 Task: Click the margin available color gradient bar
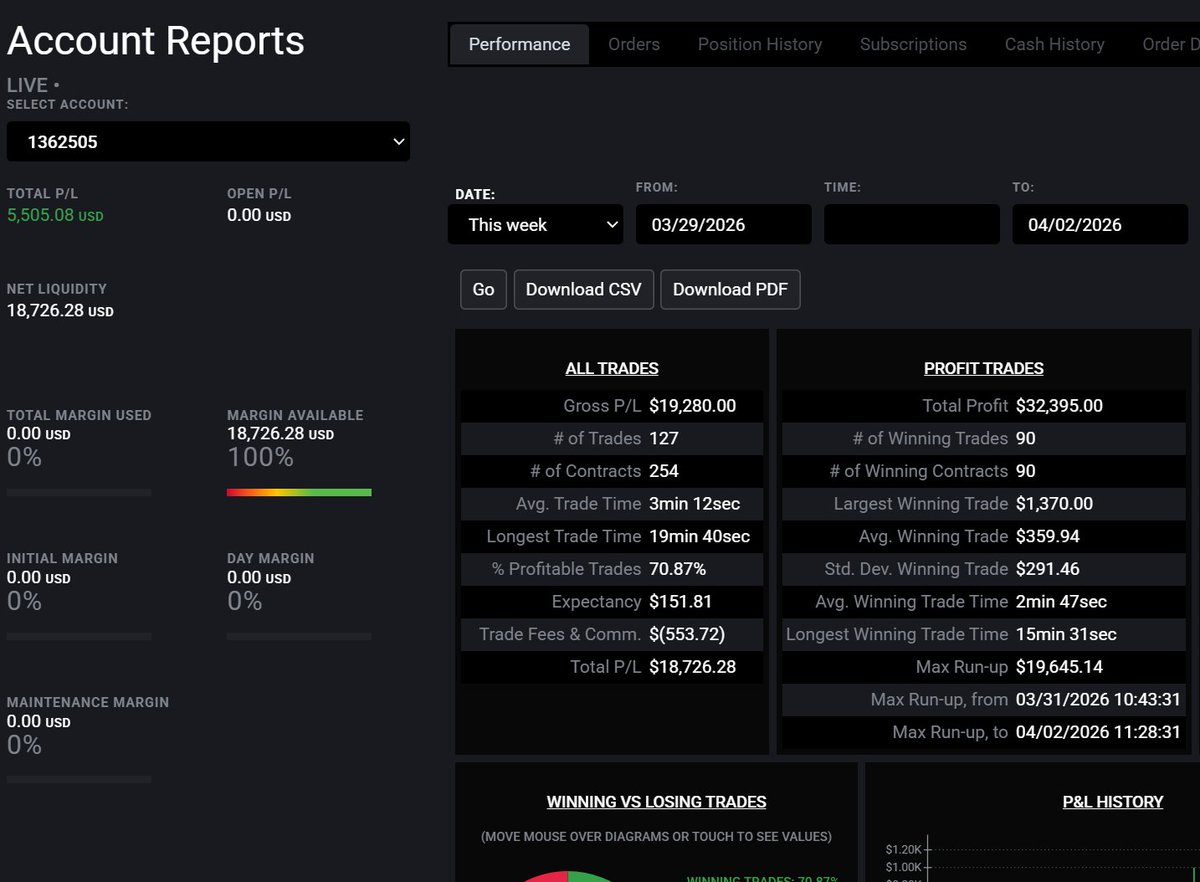pos(299,492)
